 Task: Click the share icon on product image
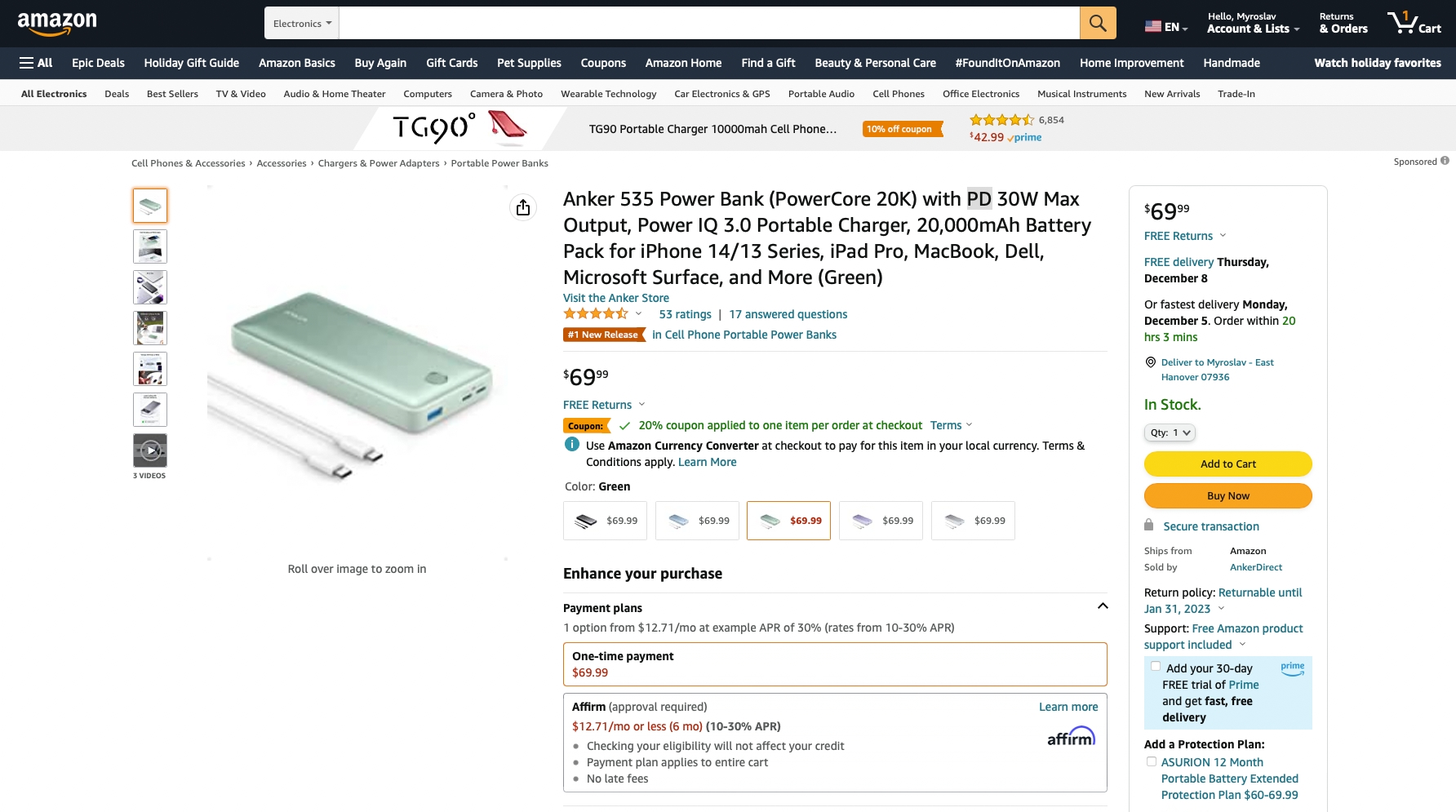523,207
